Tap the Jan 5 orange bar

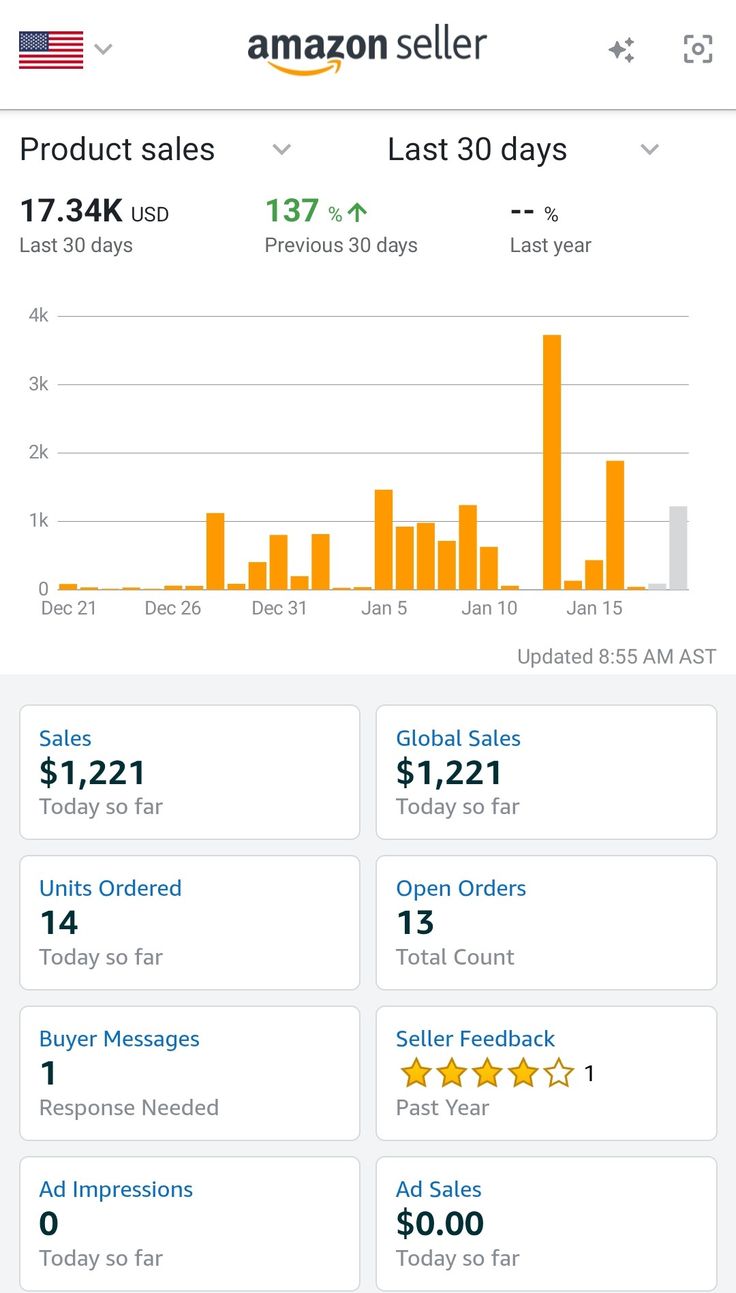click(x=383, y=539)
